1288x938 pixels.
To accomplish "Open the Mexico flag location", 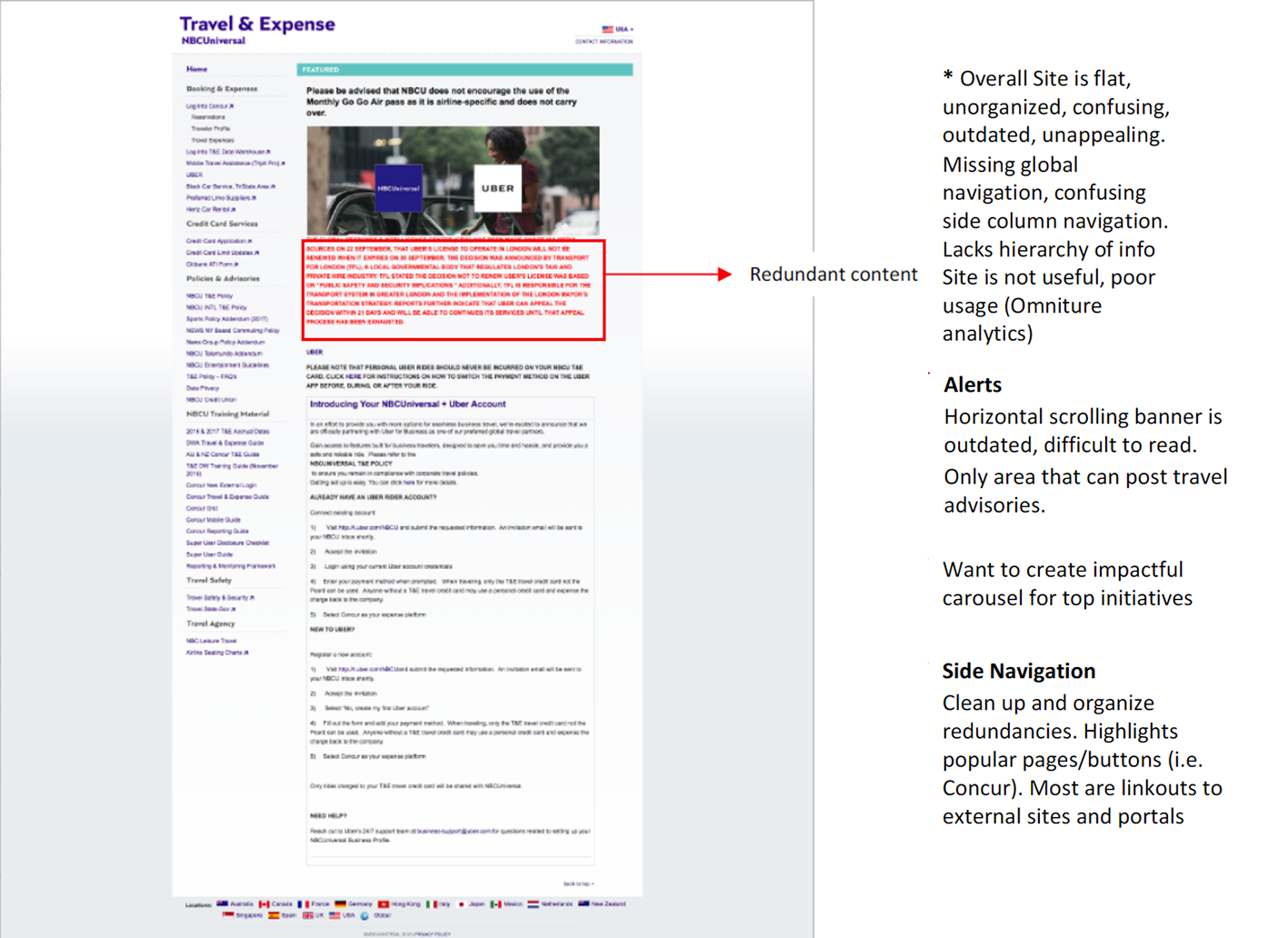I will pos(506,904).
